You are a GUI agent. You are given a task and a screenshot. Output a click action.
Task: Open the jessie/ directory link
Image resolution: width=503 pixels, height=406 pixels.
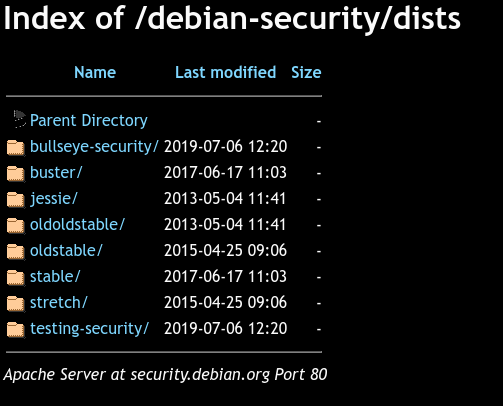click(x=54, y=199)
